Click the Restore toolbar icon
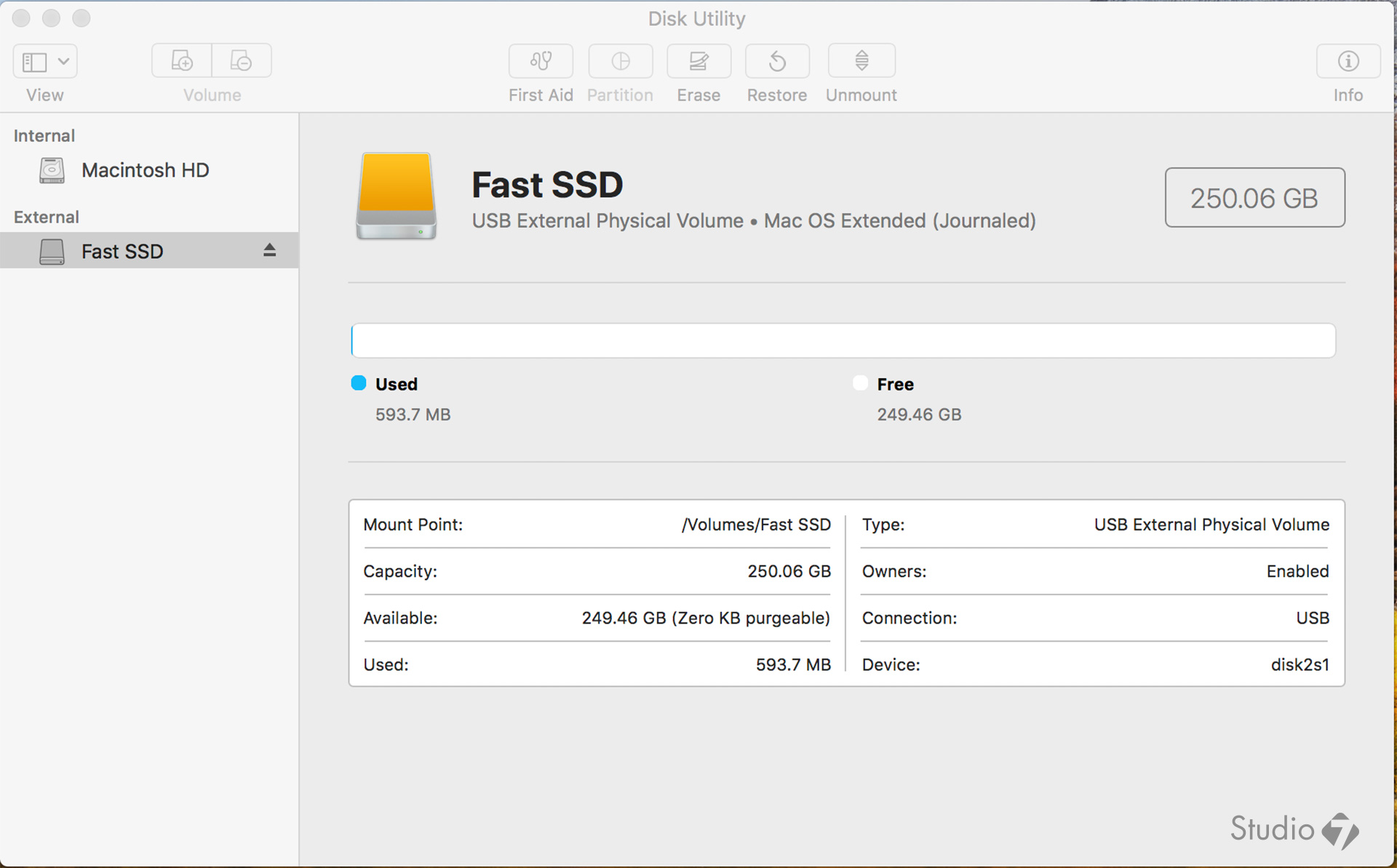 (x=777, y=61)
